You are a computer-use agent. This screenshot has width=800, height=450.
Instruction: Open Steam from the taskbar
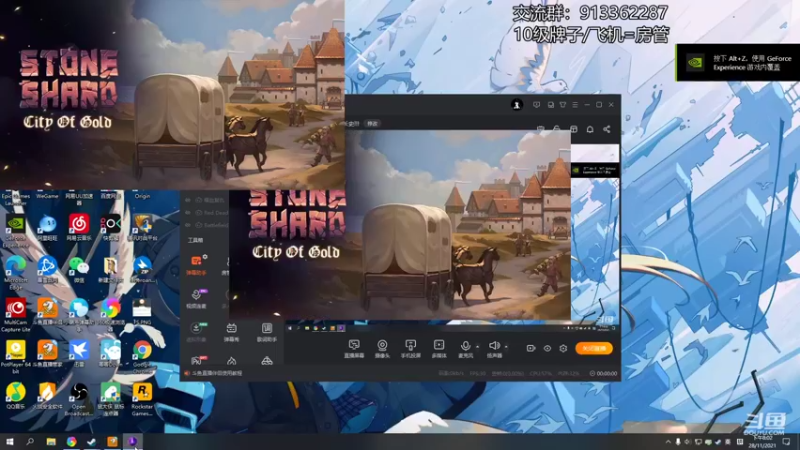91,442
